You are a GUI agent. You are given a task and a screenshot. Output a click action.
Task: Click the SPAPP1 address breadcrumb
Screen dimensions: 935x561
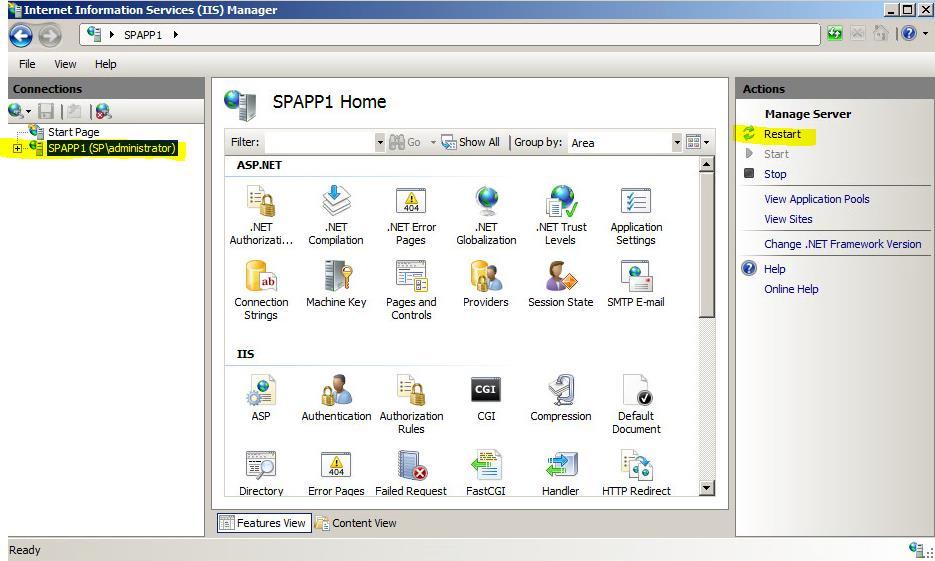[143, 35]
